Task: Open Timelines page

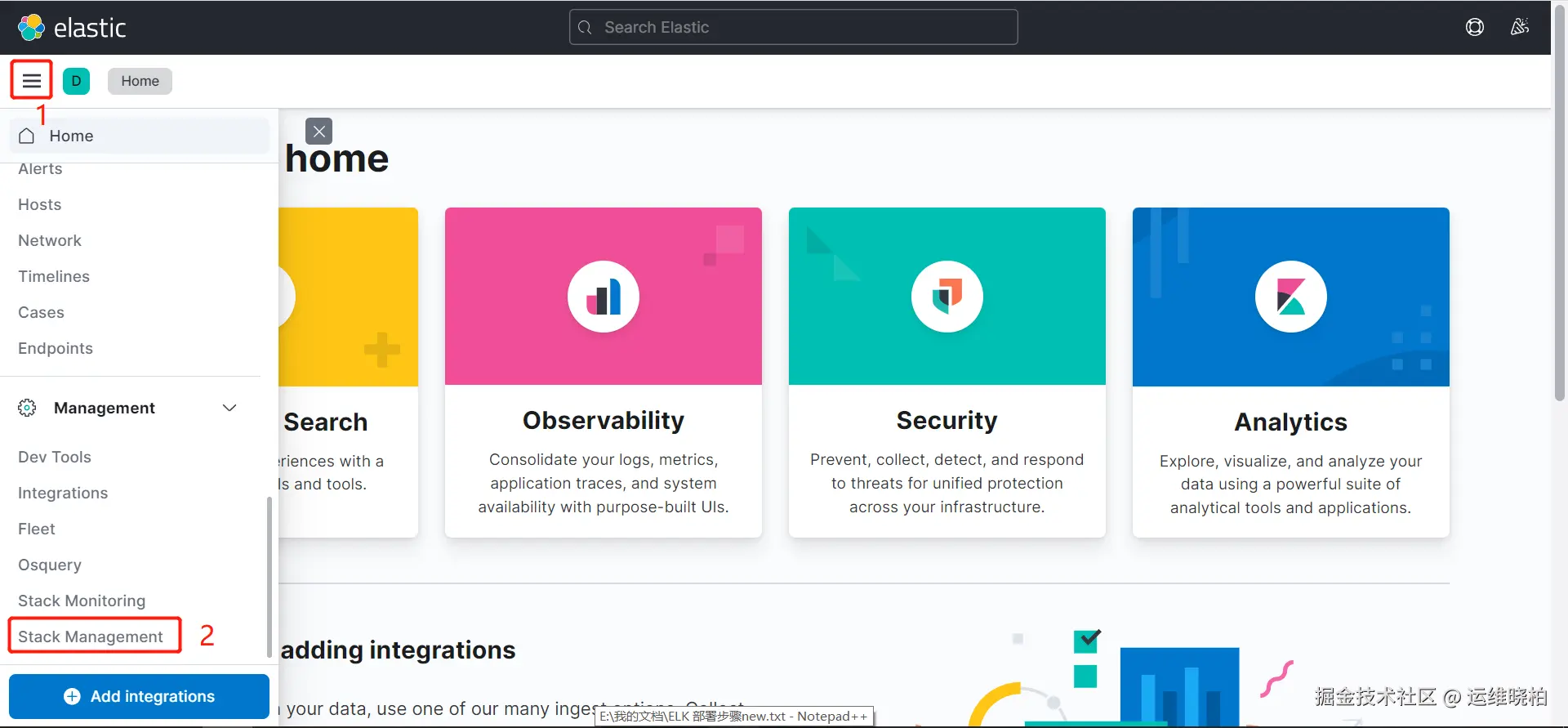Action: pyautogui.click(x=54, y=276)
